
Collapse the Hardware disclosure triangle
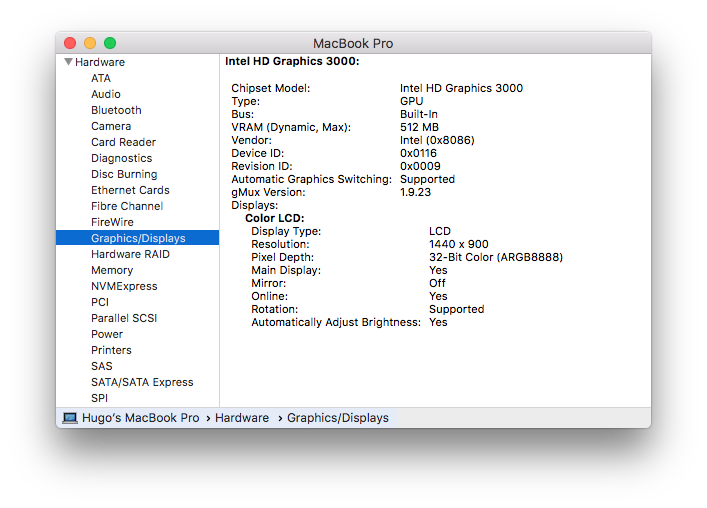(x=68, y=62)
